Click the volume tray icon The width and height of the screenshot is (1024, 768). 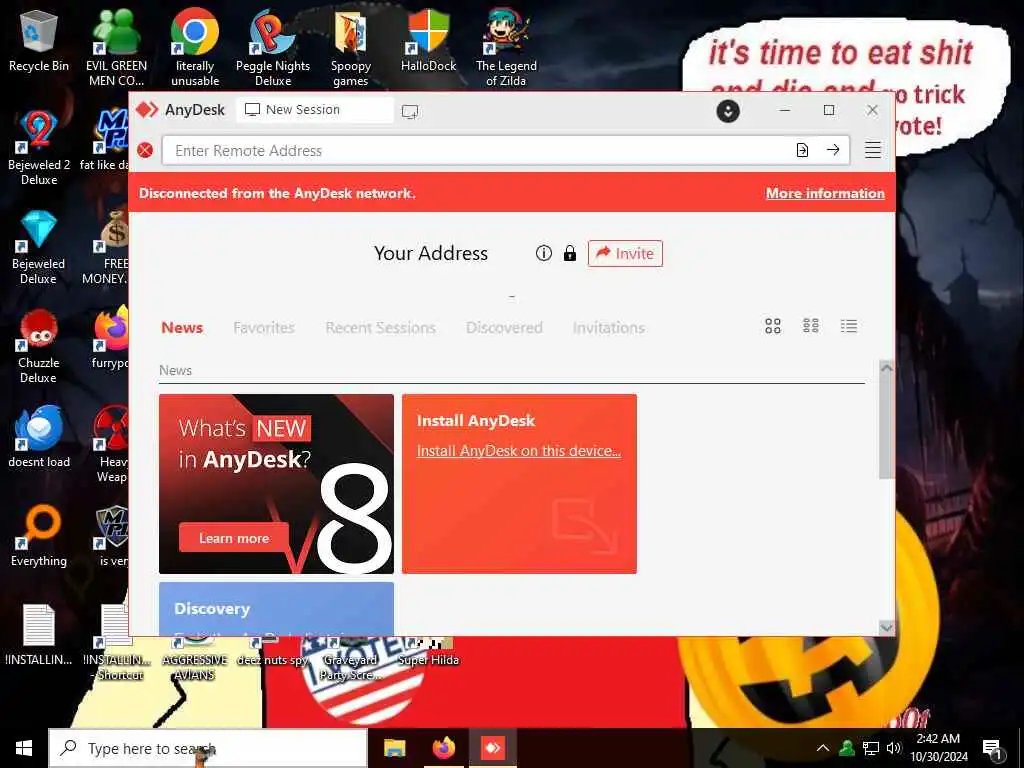click(894, 748)
